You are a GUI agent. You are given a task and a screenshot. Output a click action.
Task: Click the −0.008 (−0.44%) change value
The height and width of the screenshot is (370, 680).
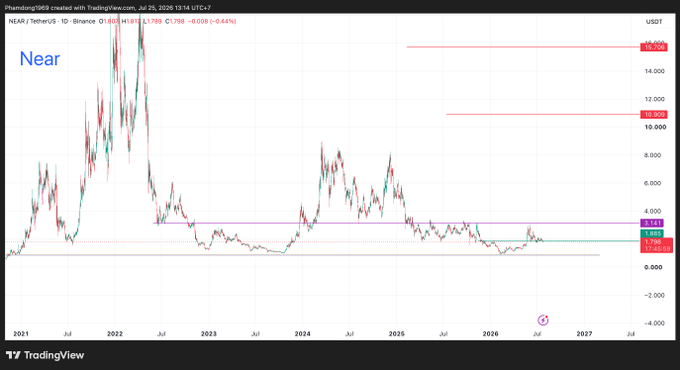tap(212, 21)
